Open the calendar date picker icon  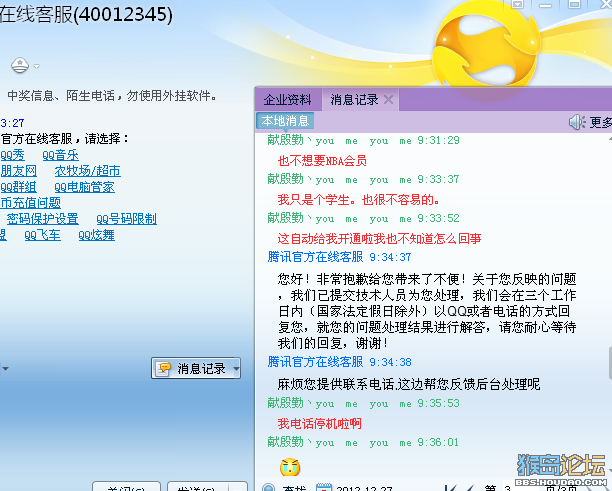[324, 487]
